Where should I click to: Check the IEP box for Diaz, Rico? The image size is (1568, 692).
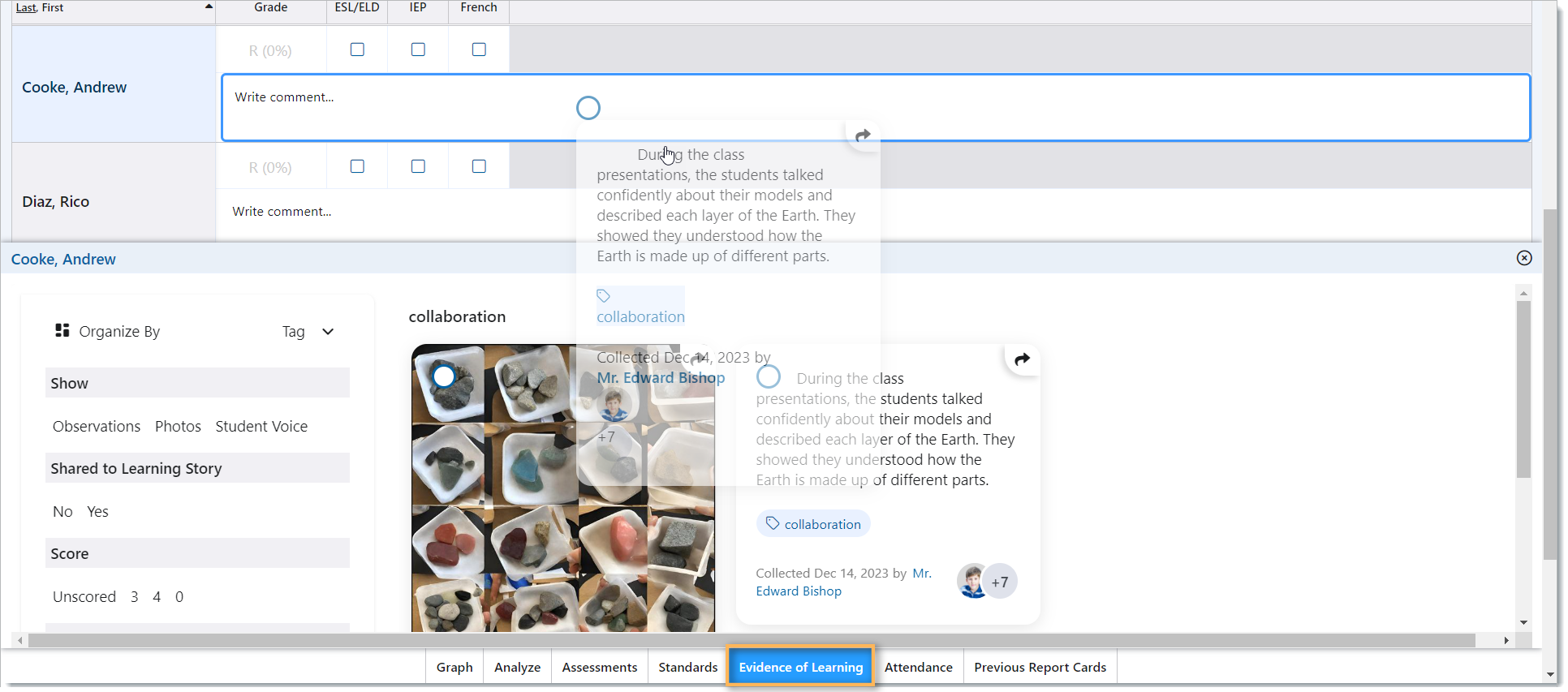tap(418, 166)
